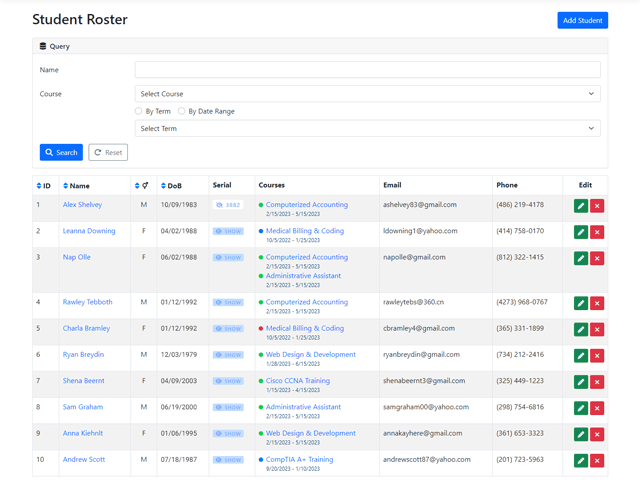Select phone number (414) 758-0170
The width and height of the screenshot is (640, 490).
[x=520, y=231]
